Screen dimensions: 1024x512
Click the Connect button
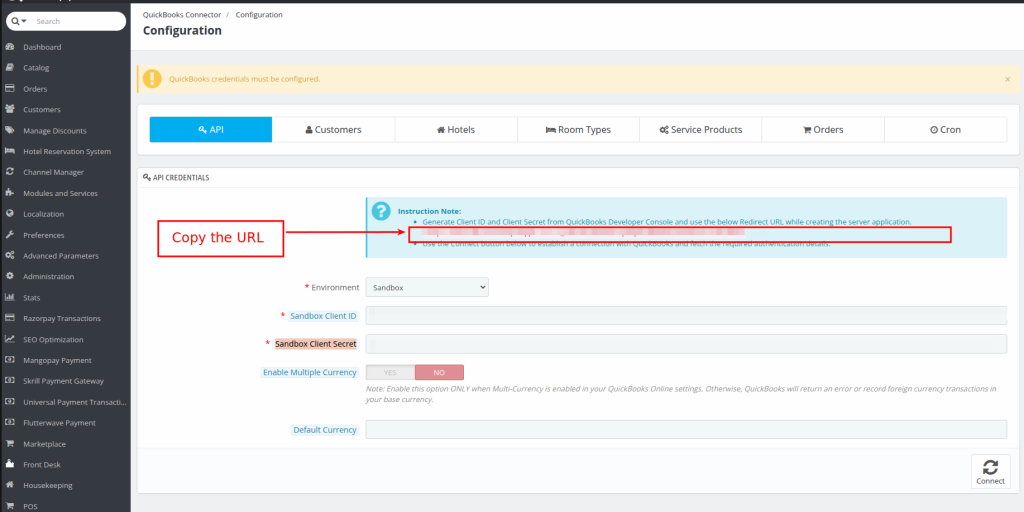click(991, 472)
